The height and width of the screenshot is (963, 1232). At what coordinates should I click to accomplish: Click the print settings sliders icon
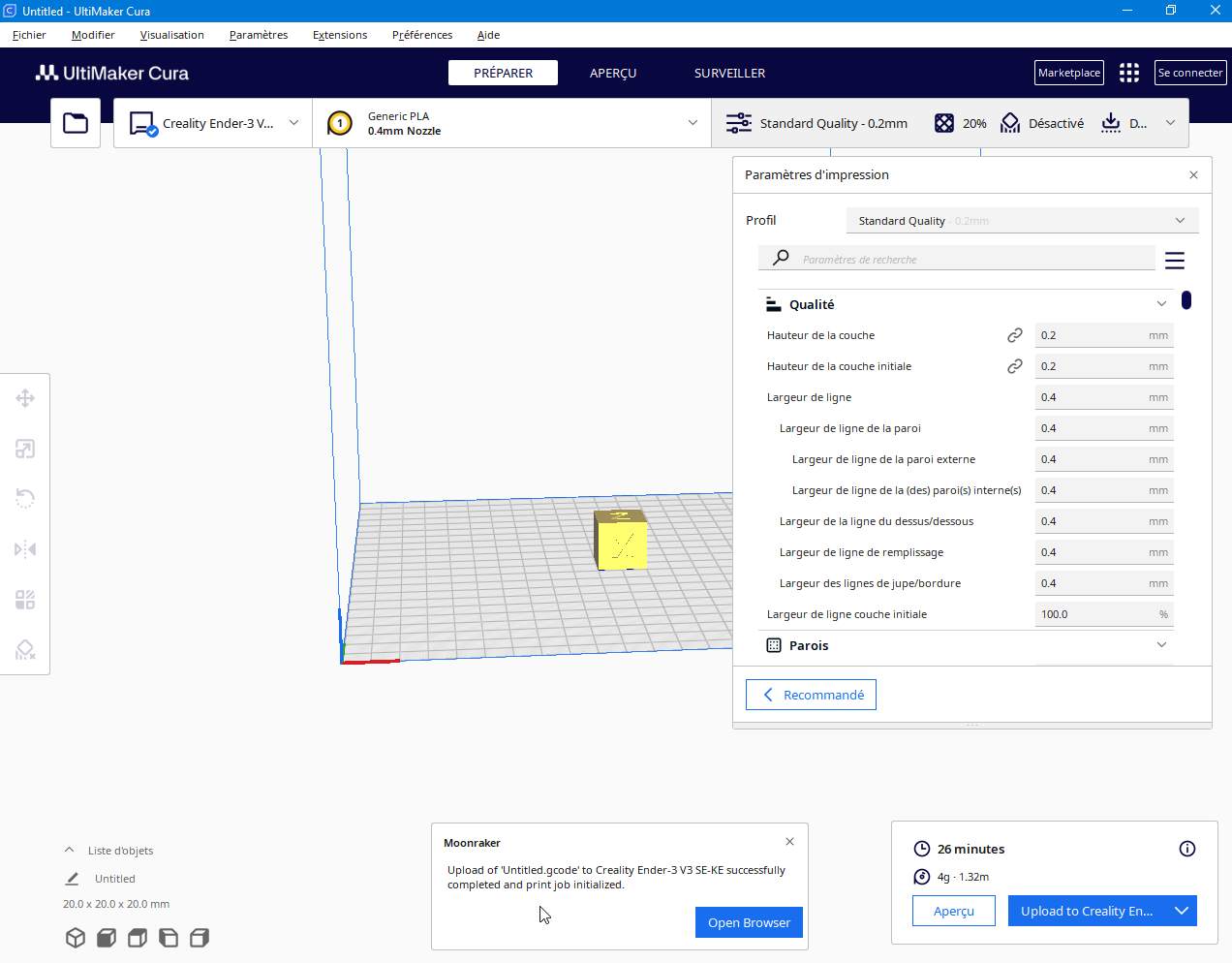739,123
